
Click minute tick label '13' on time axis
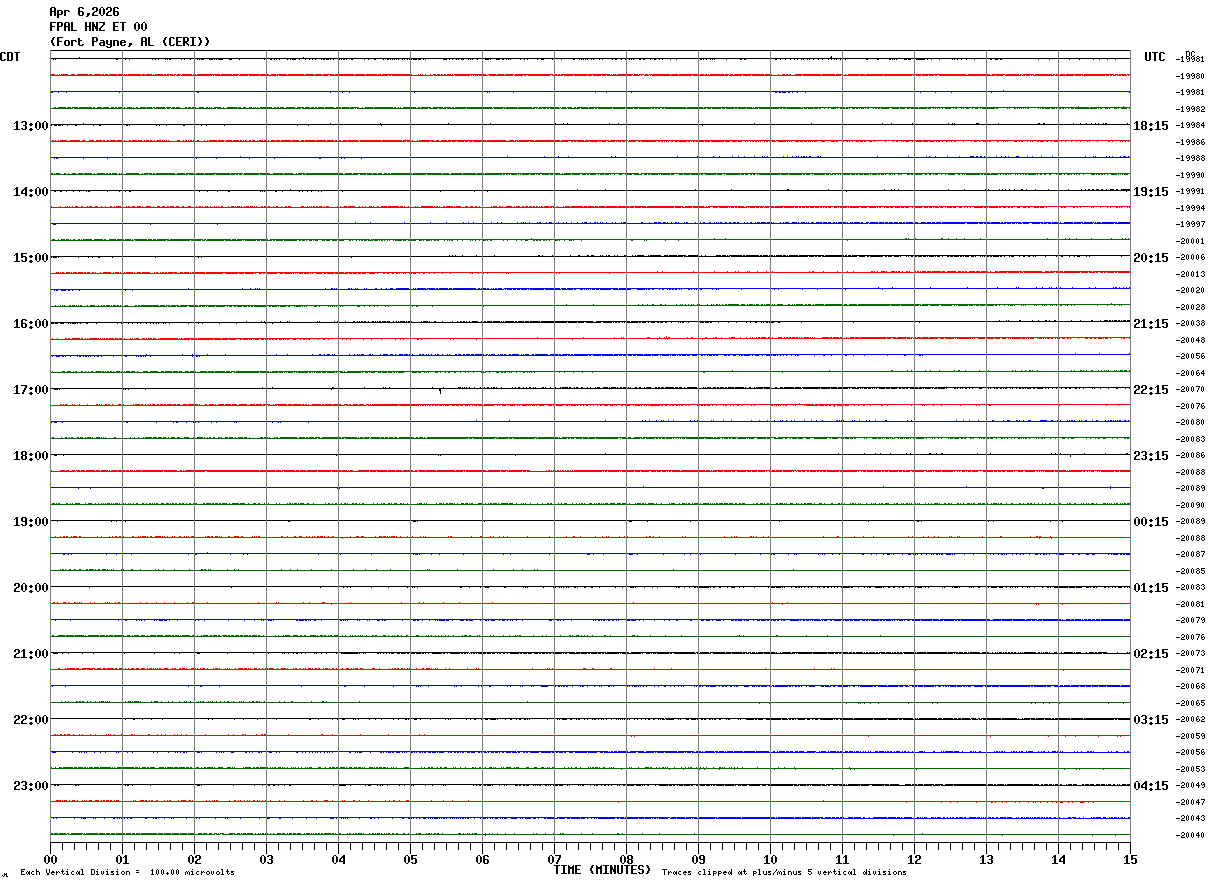[987, 859]
